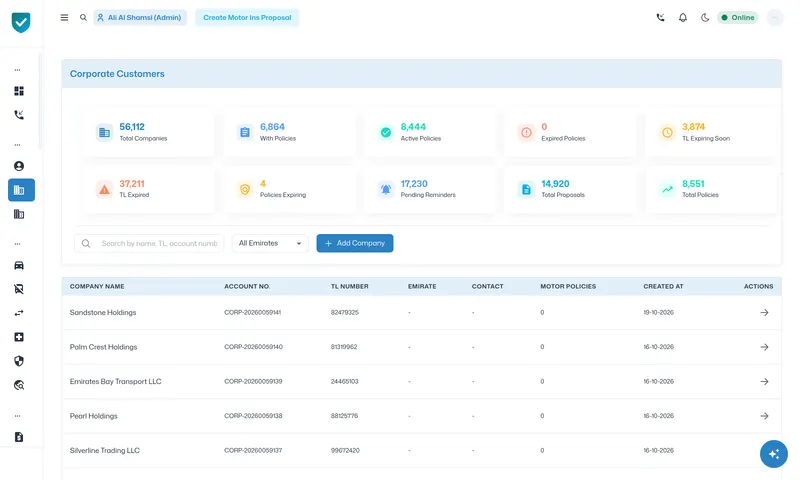The width and height of the screenshot is (800, 480).
Task: Toggle the hamburger menu icon
Action: (x=64, y=17)
